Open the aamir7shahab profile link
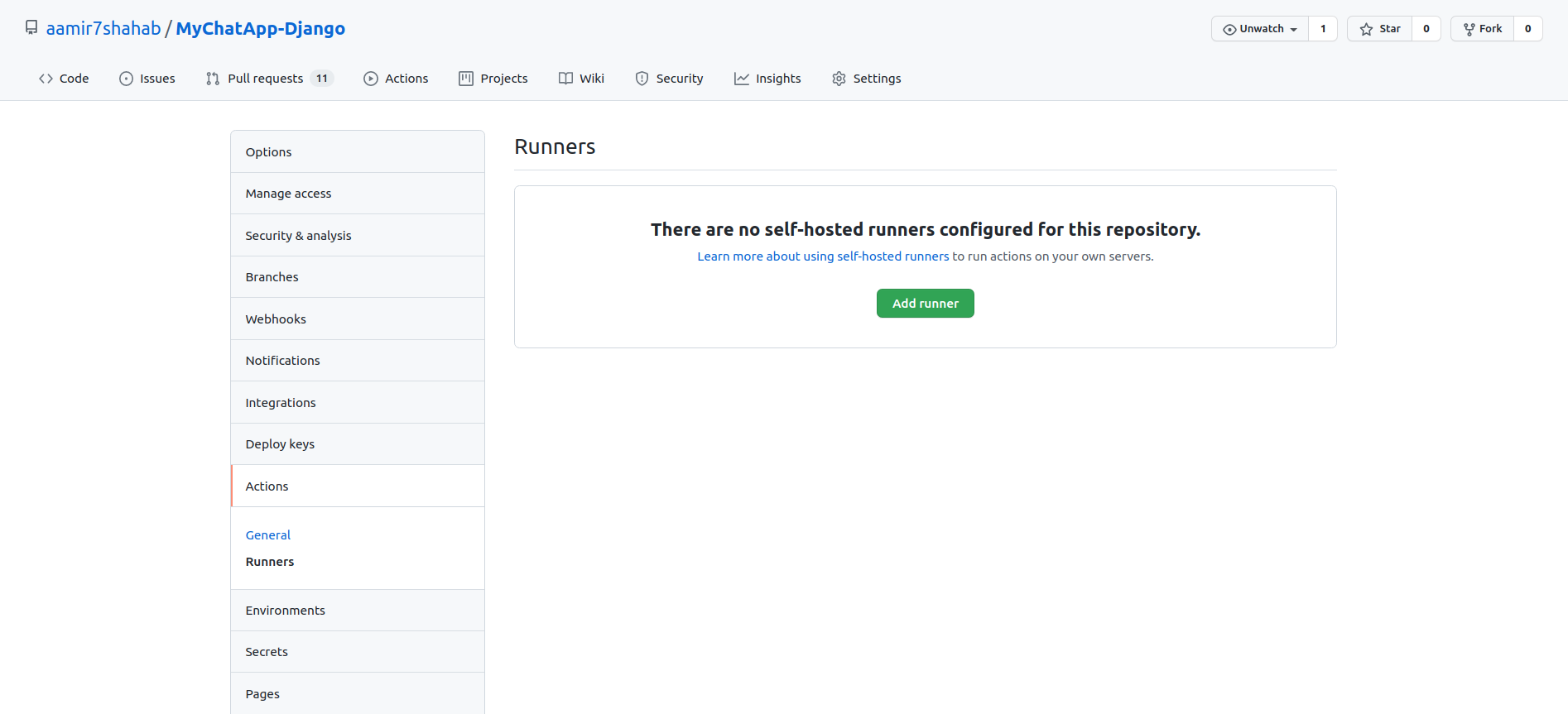The width and height of the screenshot is (1568, 714). pyautogui.click(x=103, y=28)
